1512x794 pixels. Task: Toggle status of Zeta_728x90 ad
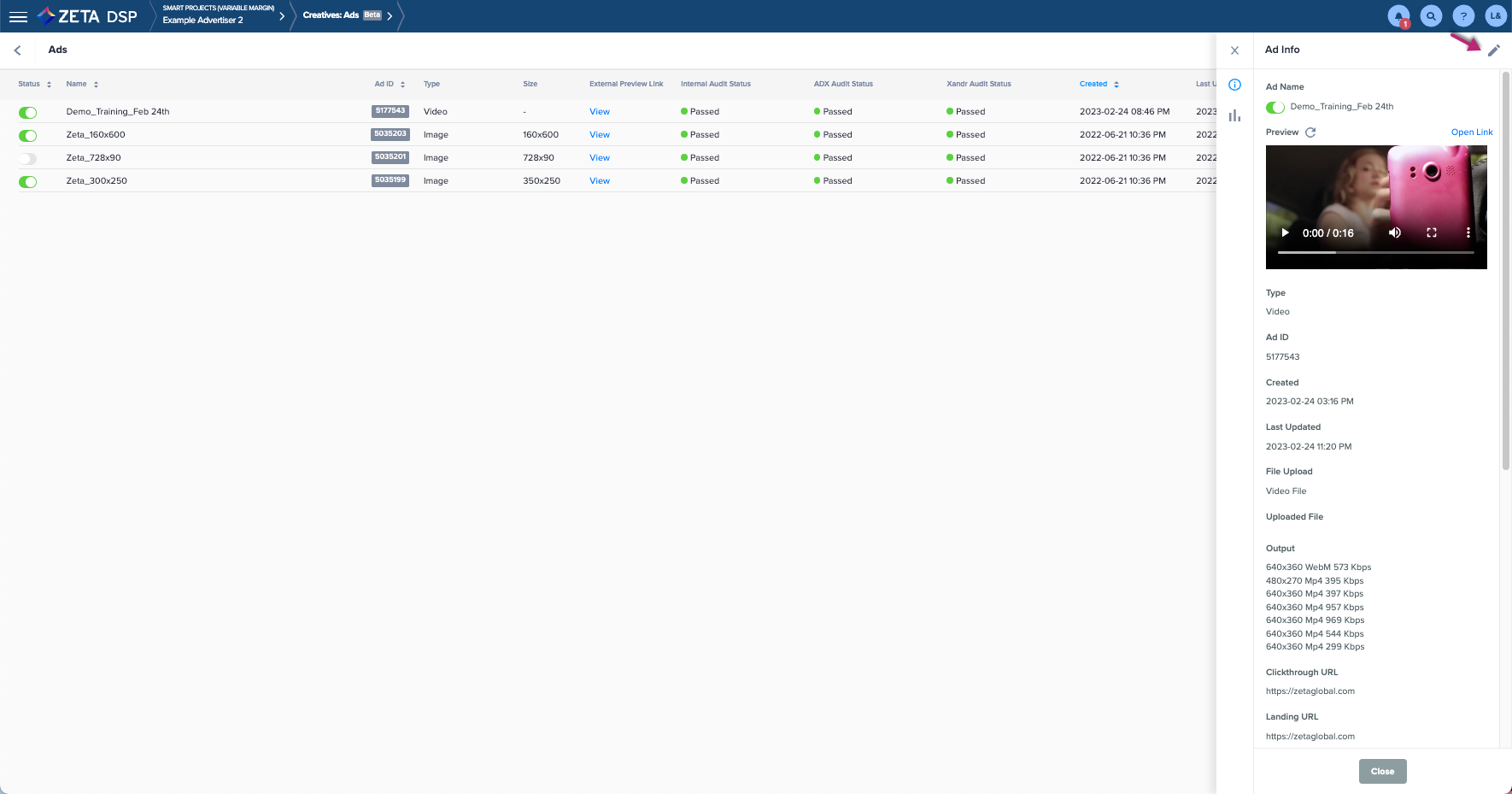point(28,158)
